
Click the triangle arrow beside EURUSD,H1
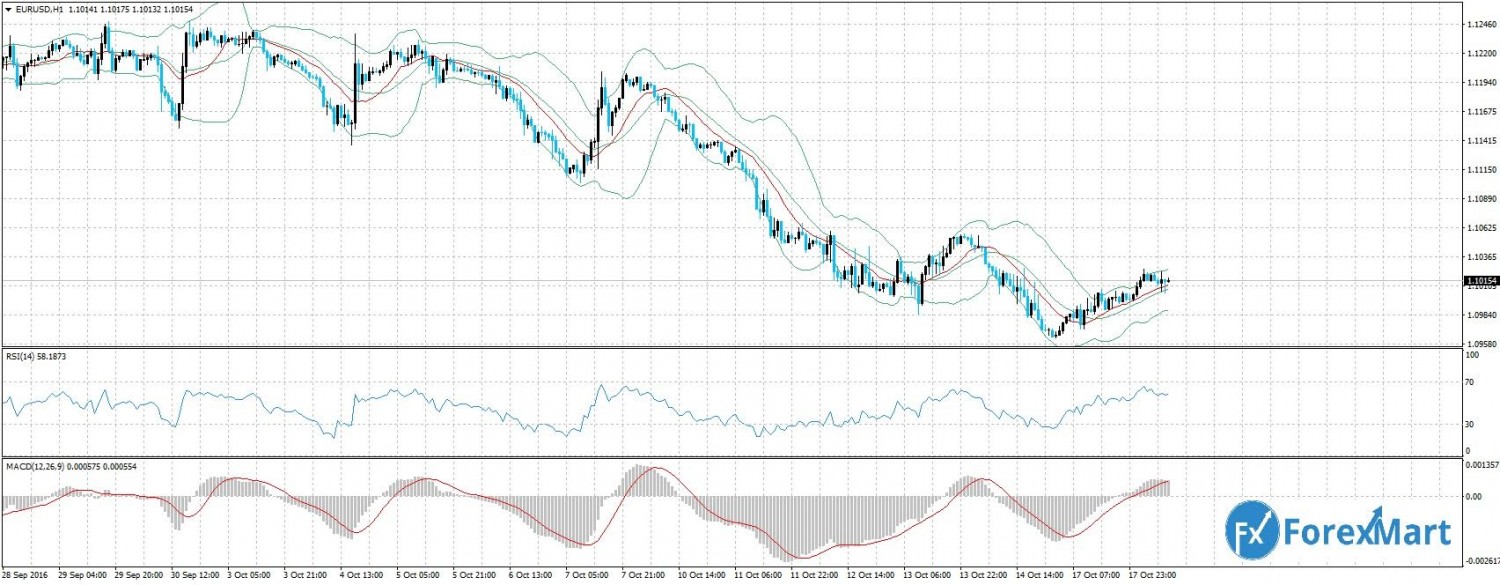click(x=8, y=9)
